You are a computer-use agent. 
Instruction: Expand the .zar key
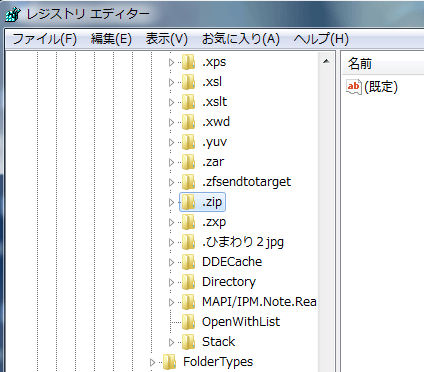[171, 162]
